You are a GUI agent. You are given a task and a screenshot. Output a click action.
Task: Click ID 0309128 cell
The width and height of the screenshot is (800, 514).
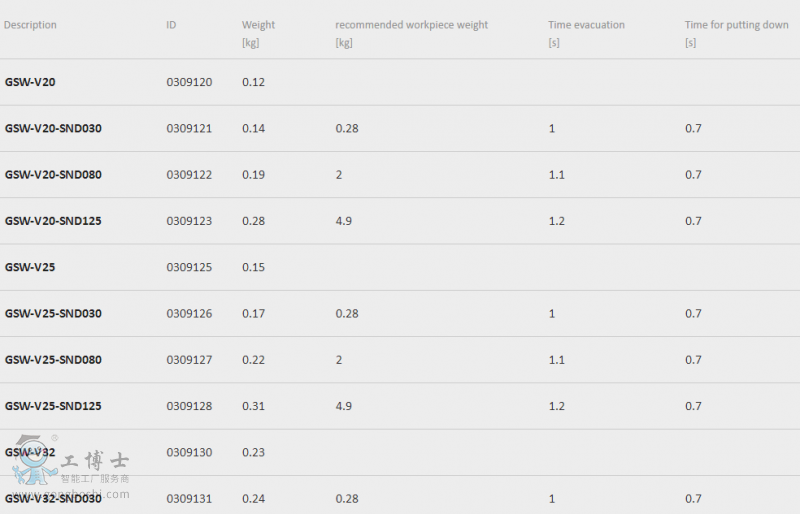tap(189, 406)
